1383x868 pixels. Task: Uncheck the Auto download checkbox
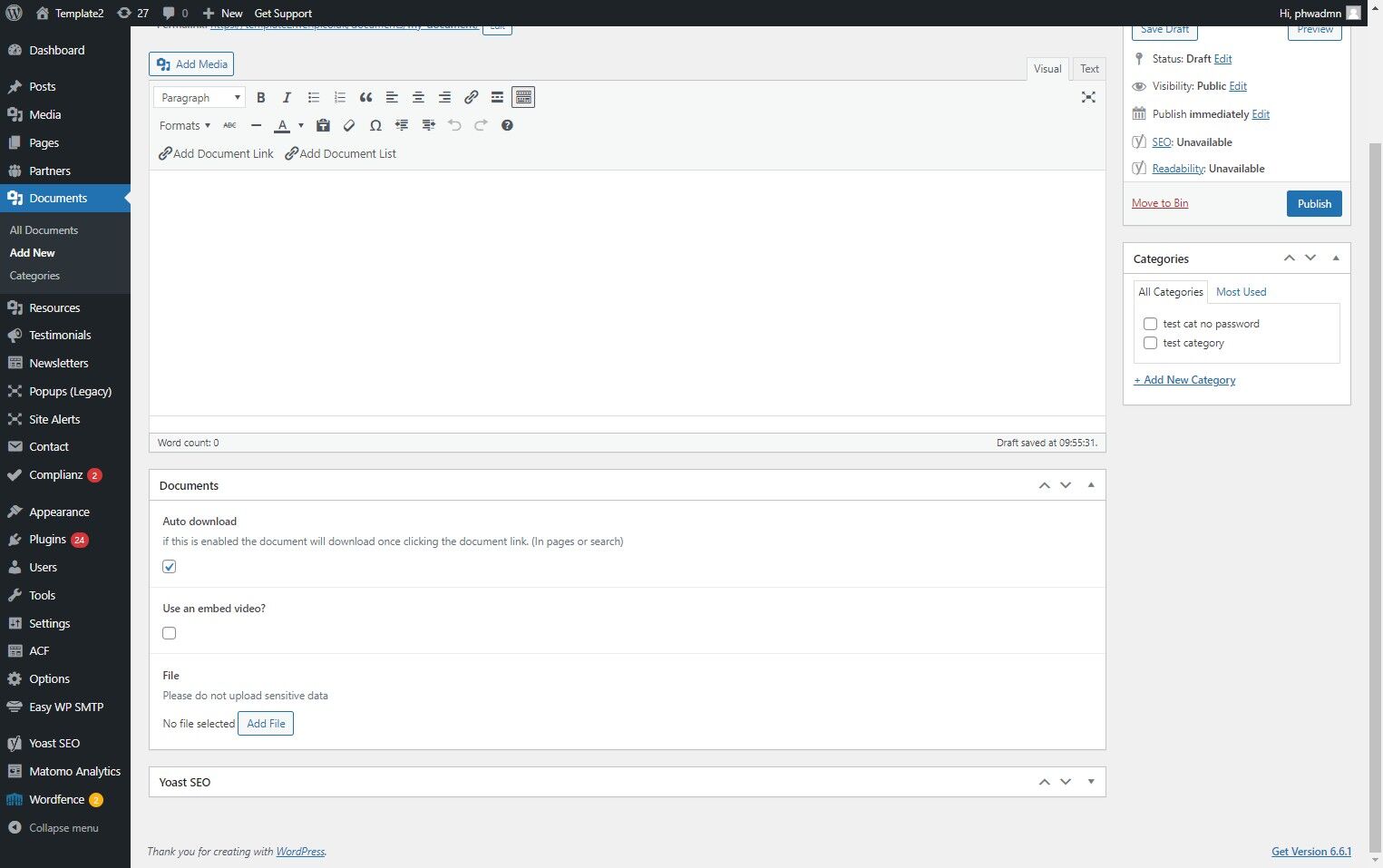click(x=170, y=567)
